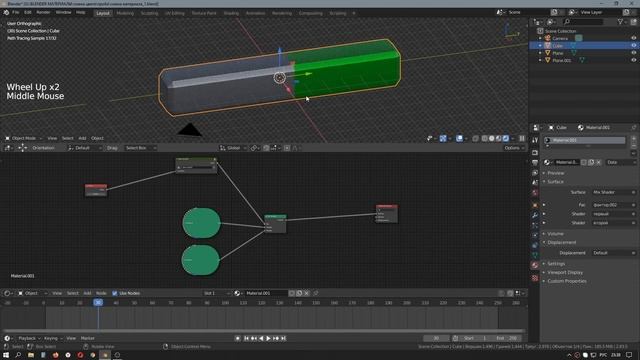The image size is (640, 360).
Task: Open the Modifiers wrench tab icon
Action: click(535, 215)
